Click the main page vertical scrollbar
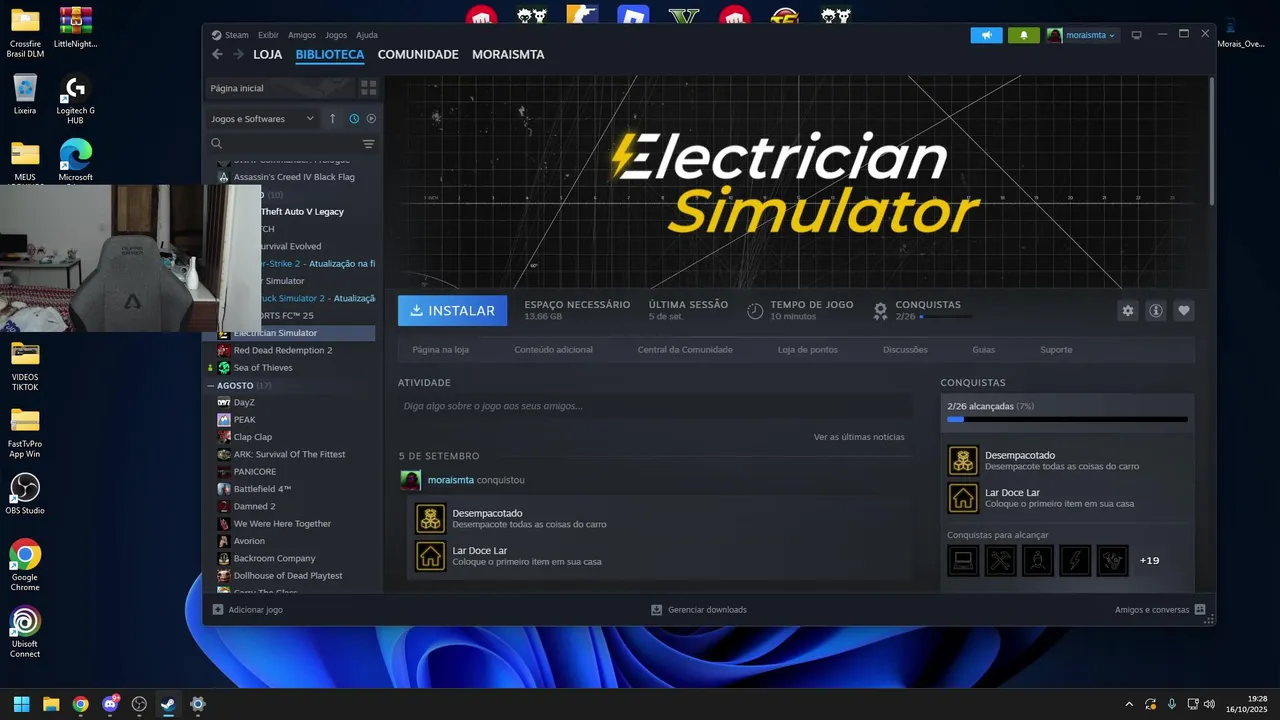Screen dimensions: 1280x720 tap(1212, 140)
